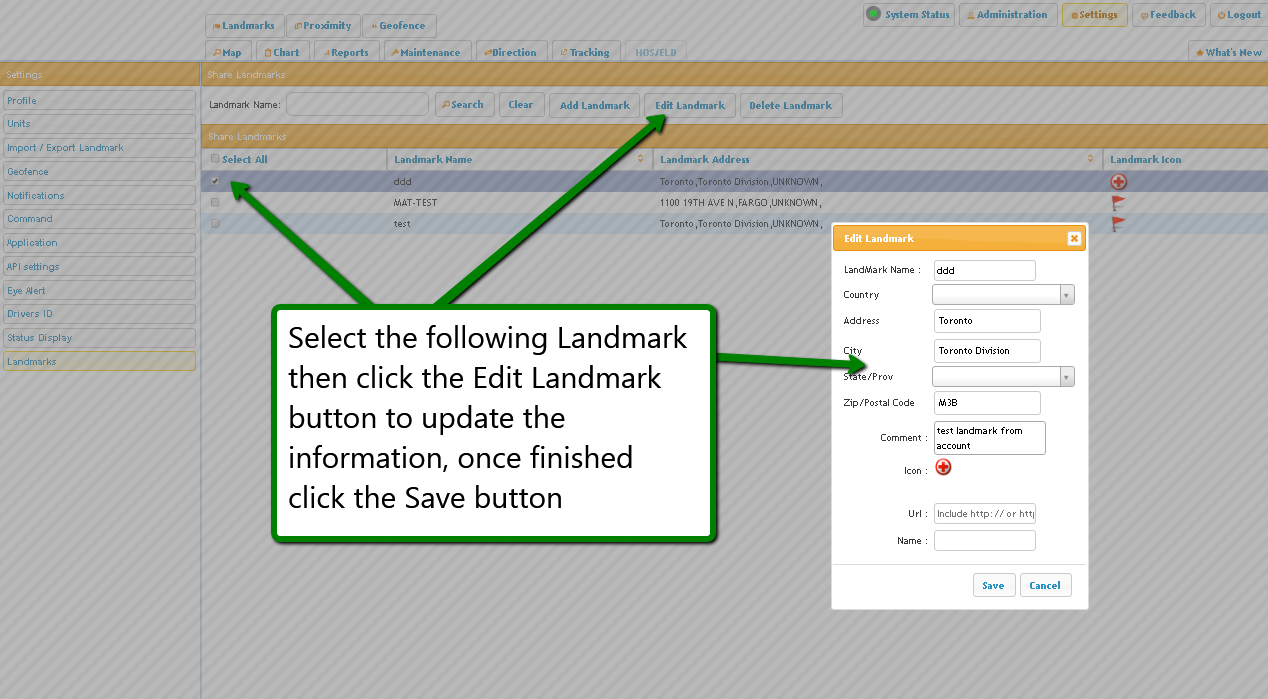Sort by Landmark Name column arrows
This screenshot has height=699, width=1268.
point(640,160)
